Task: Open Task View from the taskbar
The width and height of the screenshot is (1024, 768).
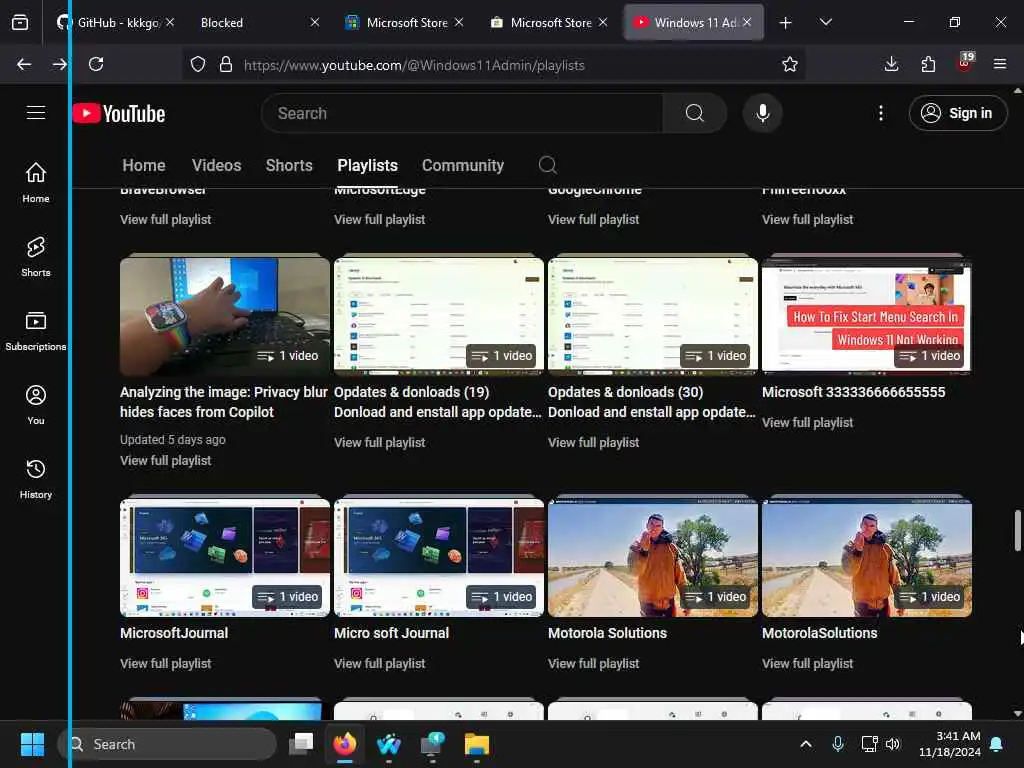Action: (301, 744)
